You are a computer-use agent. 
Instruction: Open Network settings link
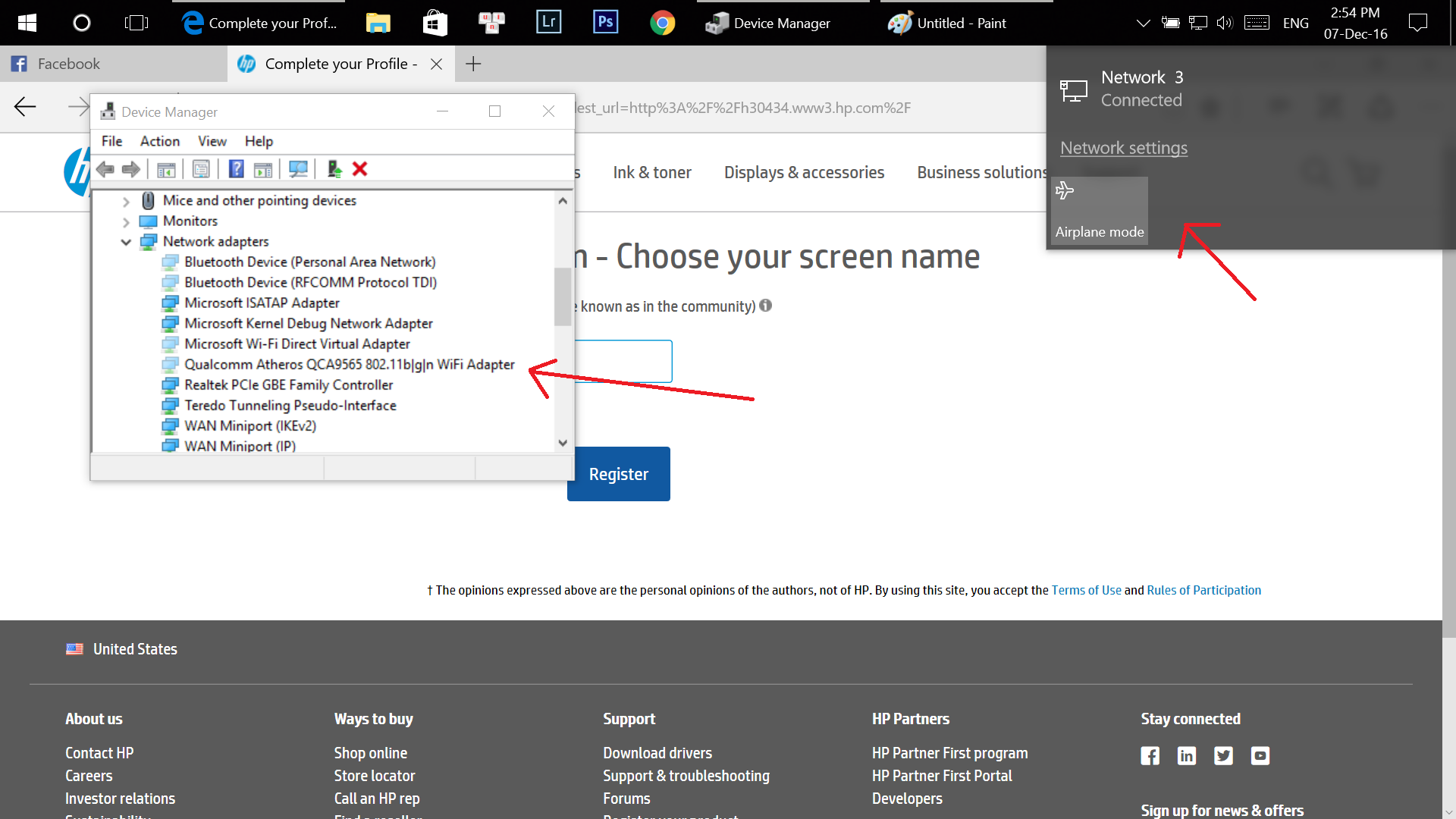click(1123, 148)
